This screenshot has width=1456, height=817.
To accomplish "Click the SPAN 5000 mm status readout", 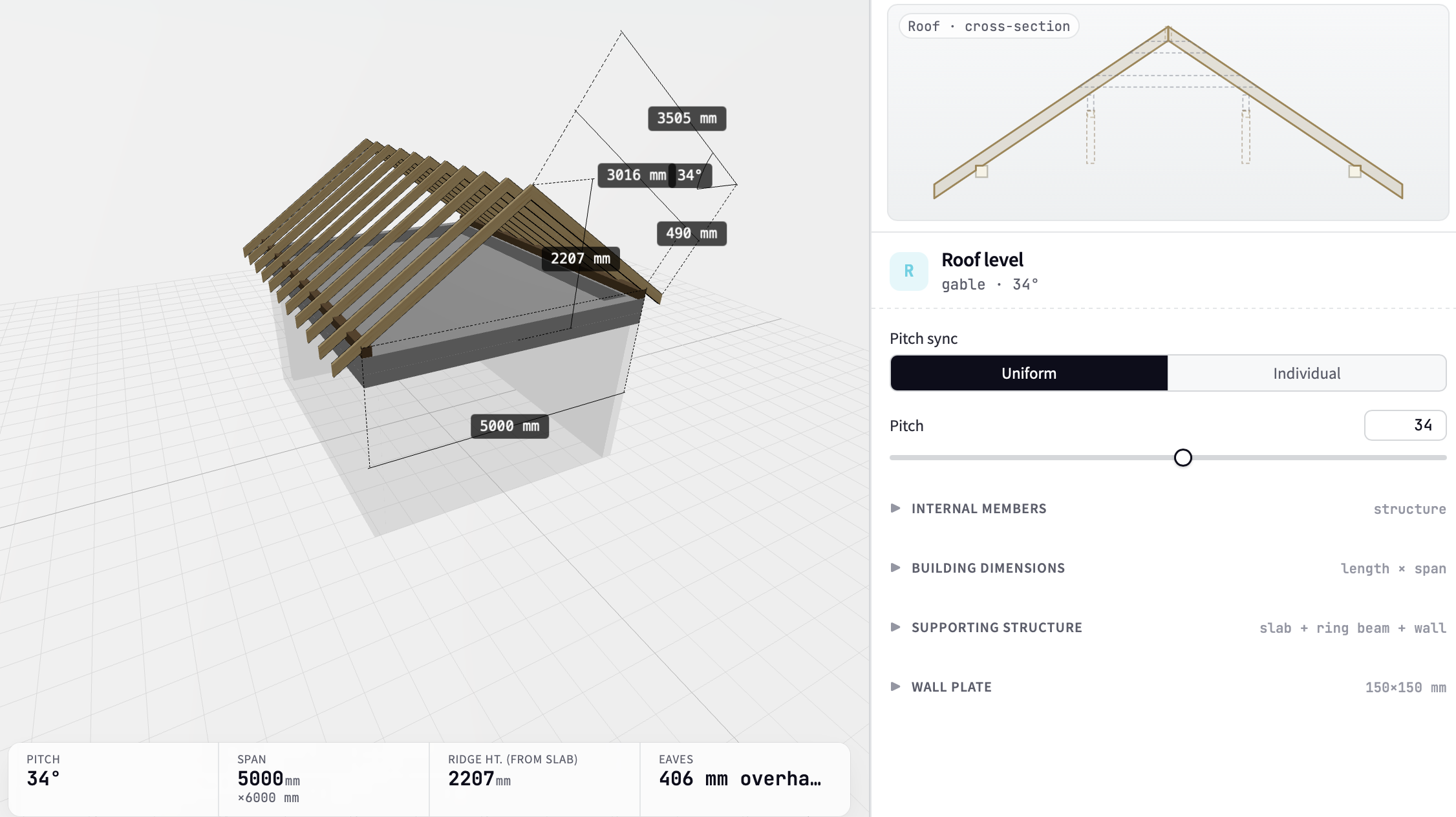I will coord(324,779).
